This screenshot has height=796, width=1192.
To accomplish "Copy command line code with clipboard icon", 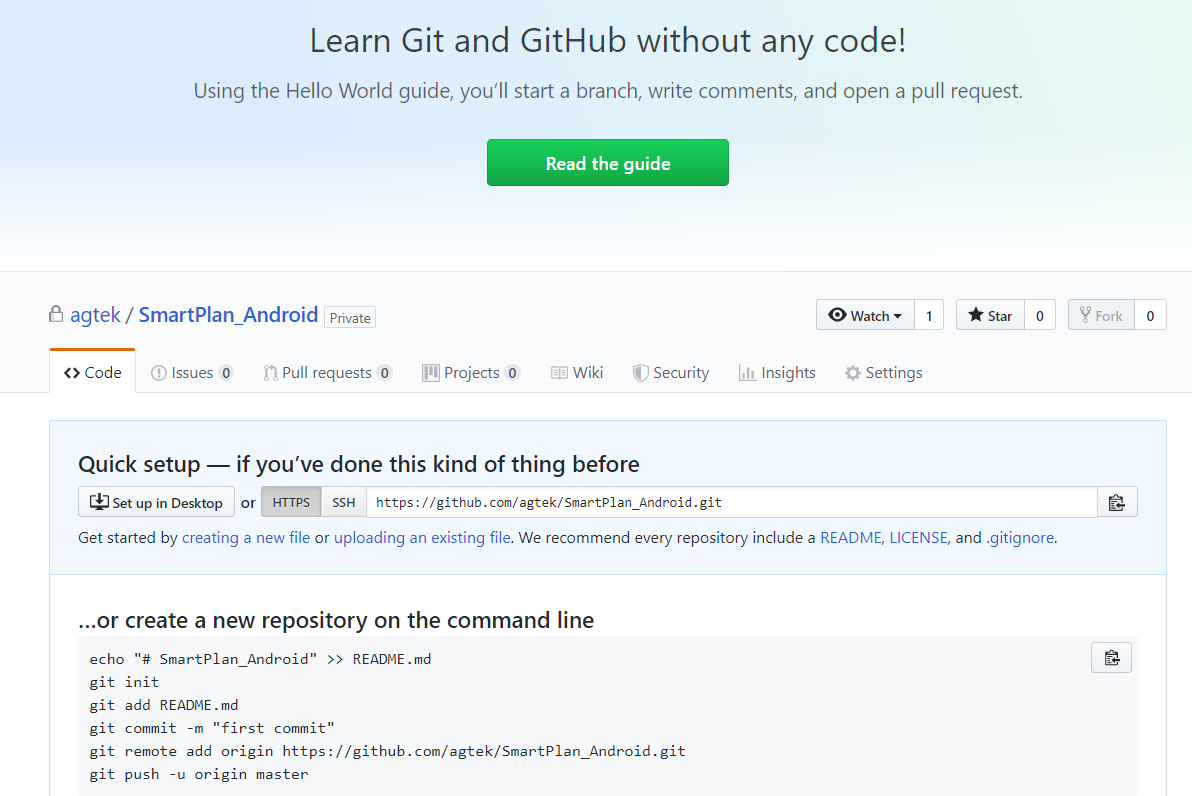I will tap(1111, 657).
